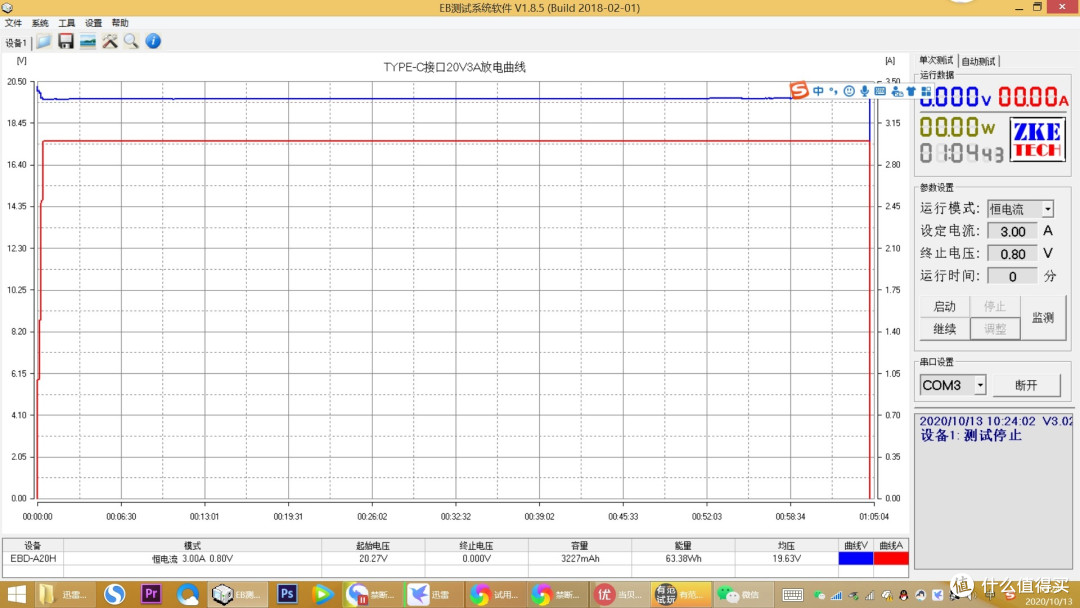Click the 调整 adjust button

[995, 329]
